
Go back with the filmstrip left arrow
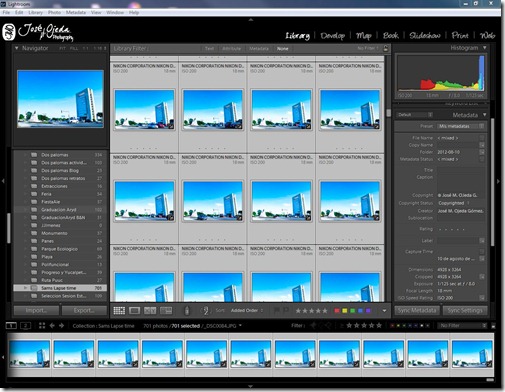point(52,326)
